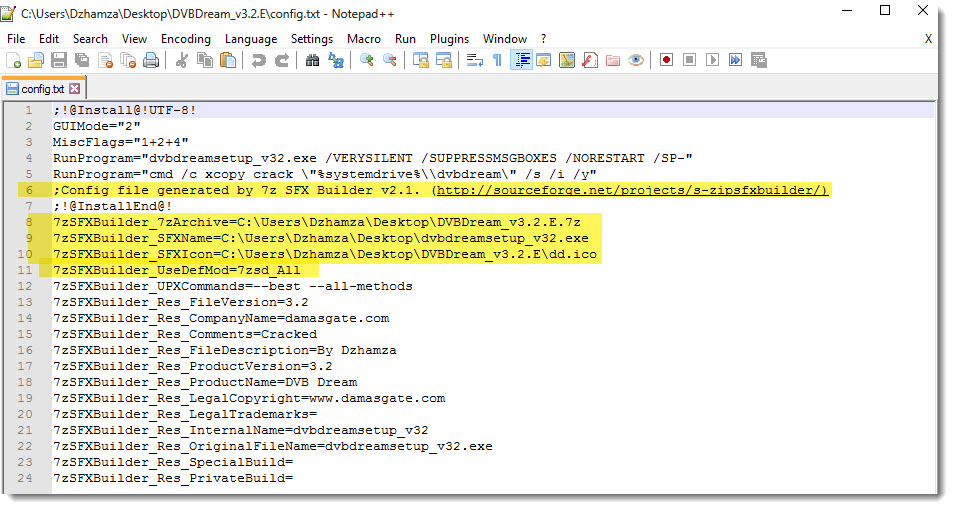Viewport: 953px width, 509px height.
Task: Click the User Defined Language icon
Action: pos(544,60)
